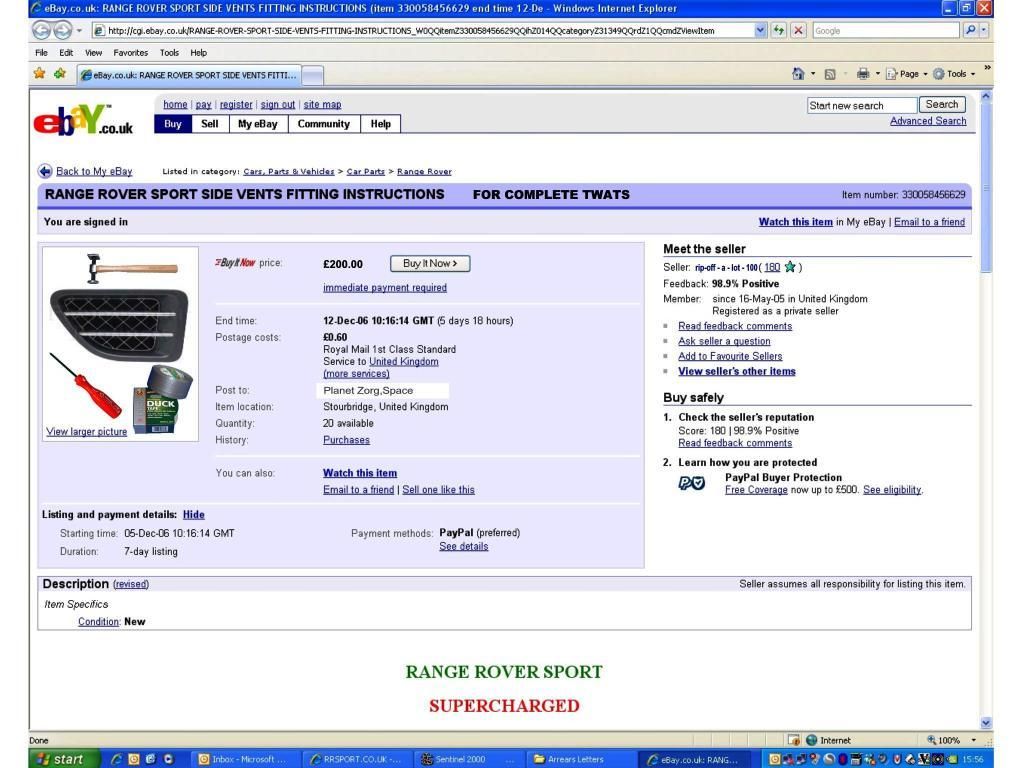Screen dimensions: 1024x768
Task: Click Advanced Search link
Action: coord(928,121)
